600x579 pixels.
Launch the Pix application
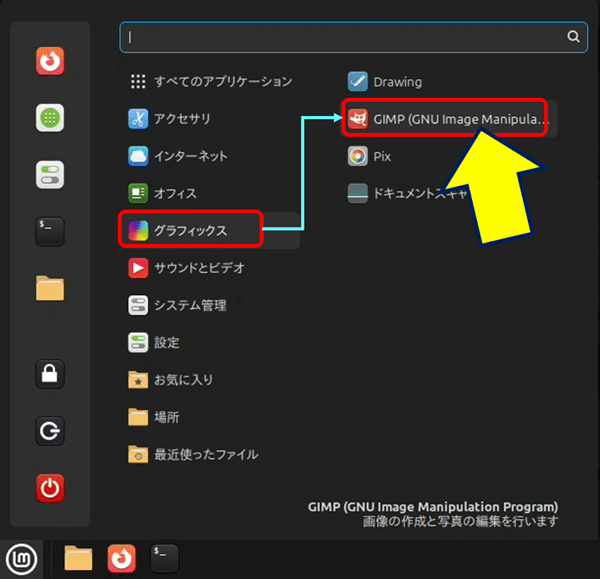click(450, 156)
